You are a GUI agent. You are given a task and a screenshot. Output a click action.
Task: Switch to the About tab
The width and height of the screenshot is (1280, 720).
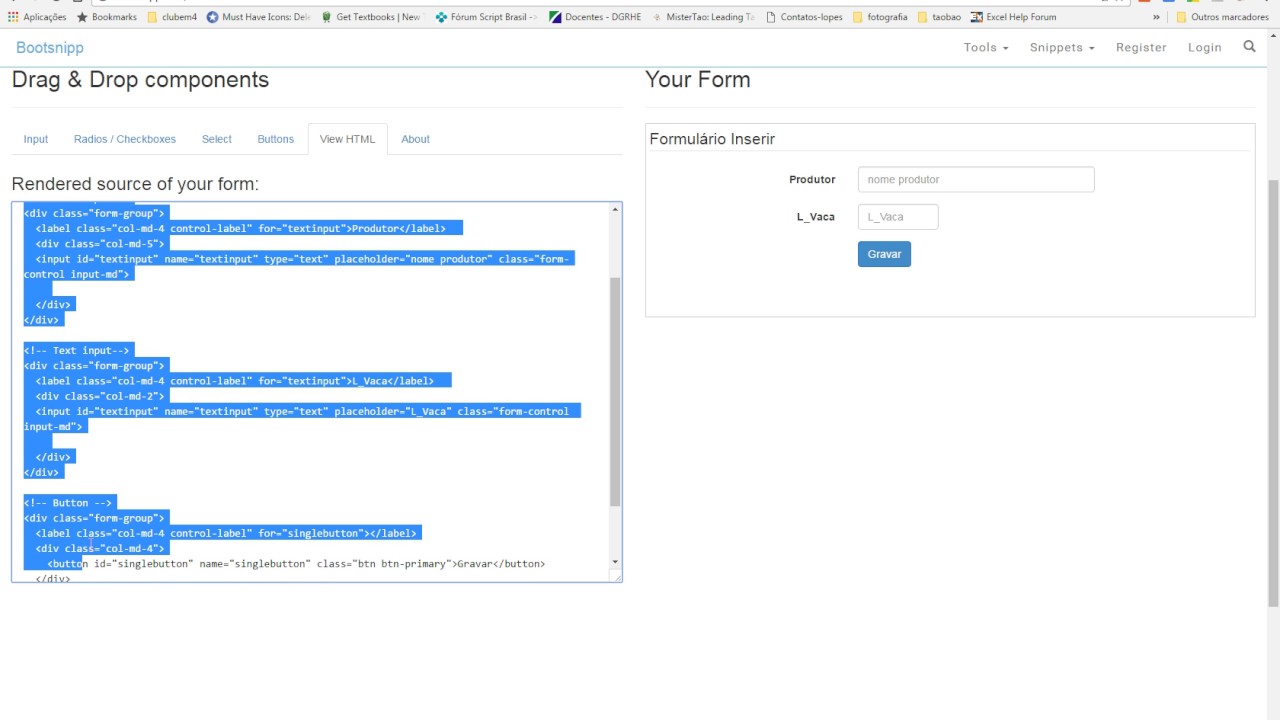416,139
